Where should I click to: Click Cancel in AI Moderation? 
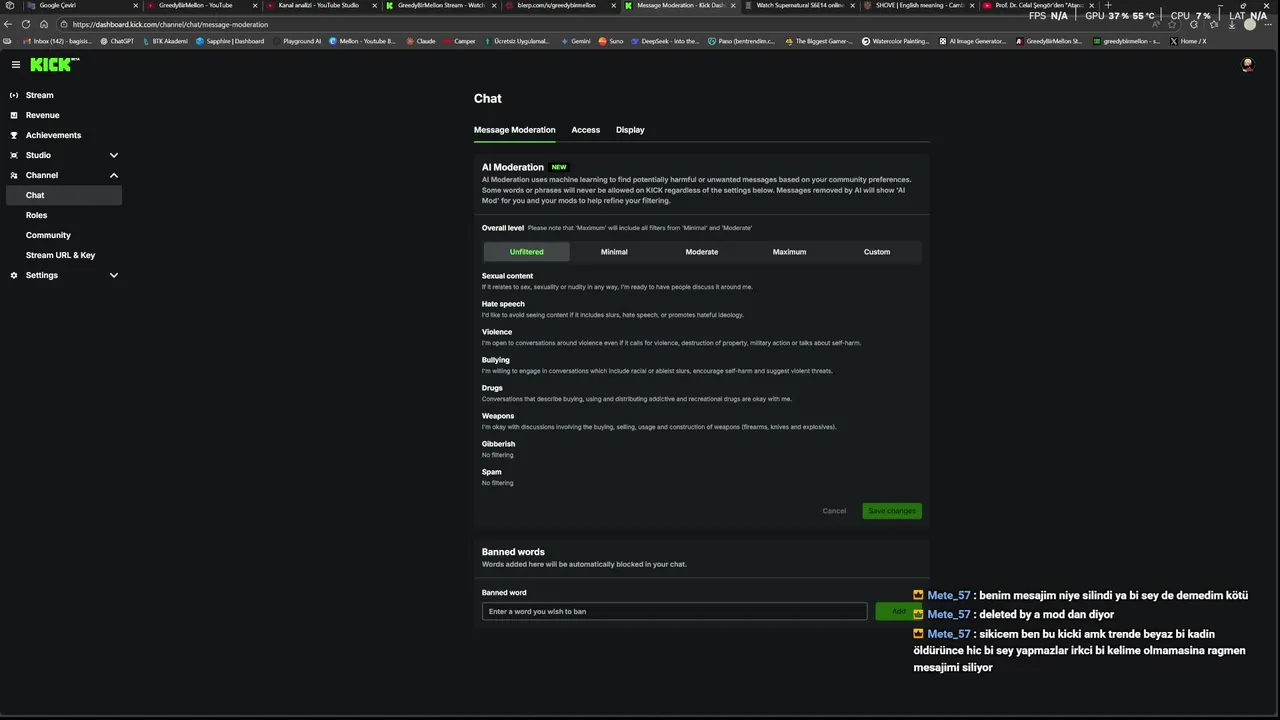pos(834,511)
